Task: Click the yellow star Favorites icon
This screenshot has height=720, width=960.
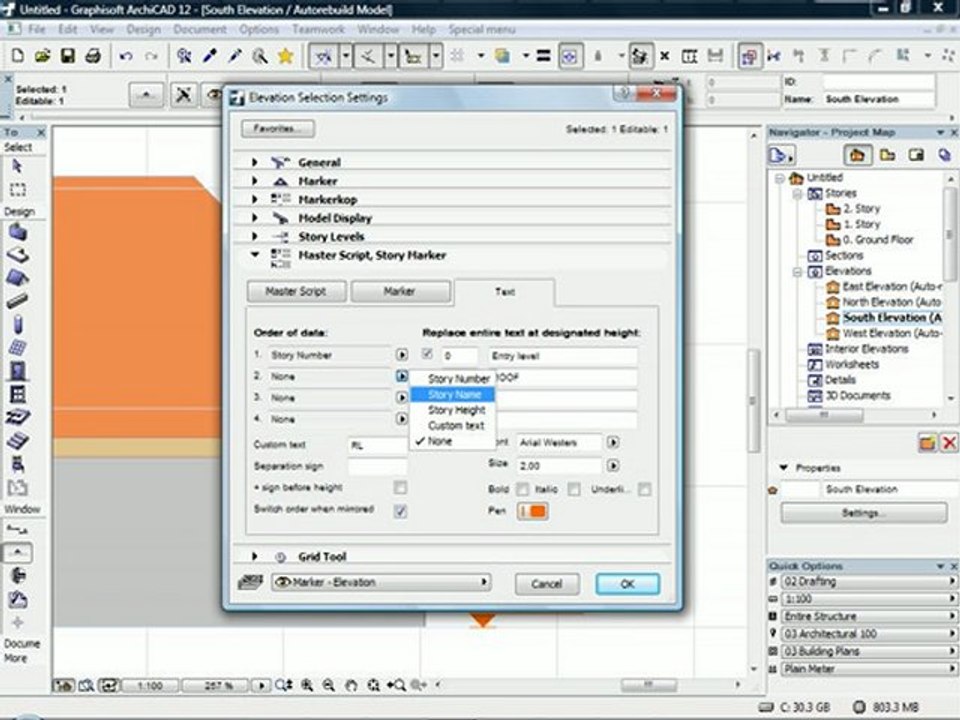Action: tap(285, 57)
